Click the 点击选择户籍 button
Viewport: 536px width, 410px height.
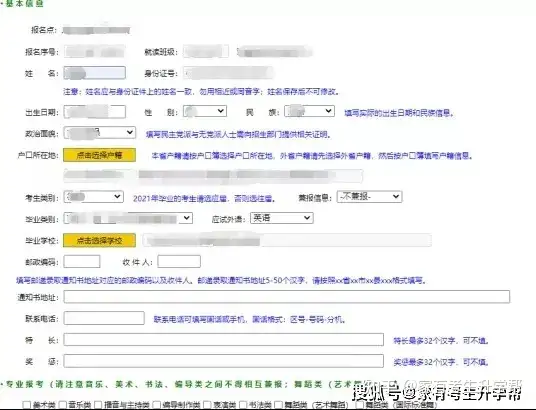pos(99,155)
